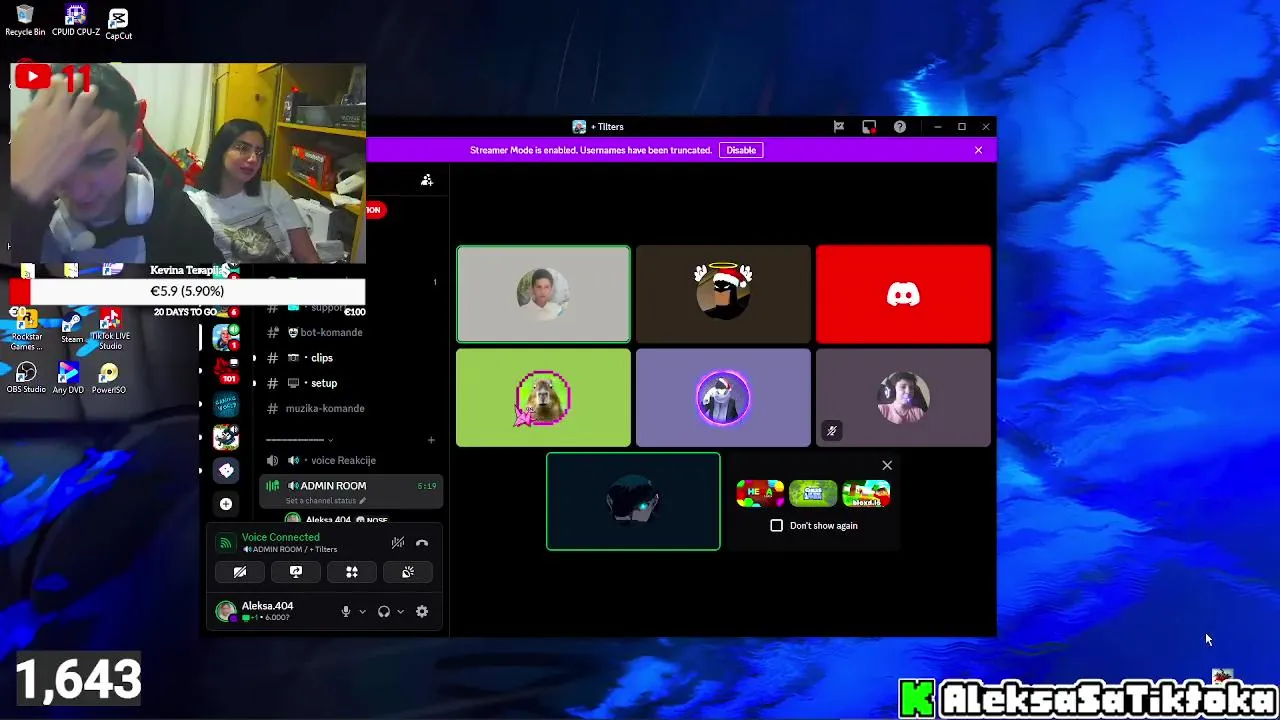Image resolution: width=1280 pixels, height=720 pixels.
Task: Open Discord user settings gear
Action: click(x=422, y=611)
